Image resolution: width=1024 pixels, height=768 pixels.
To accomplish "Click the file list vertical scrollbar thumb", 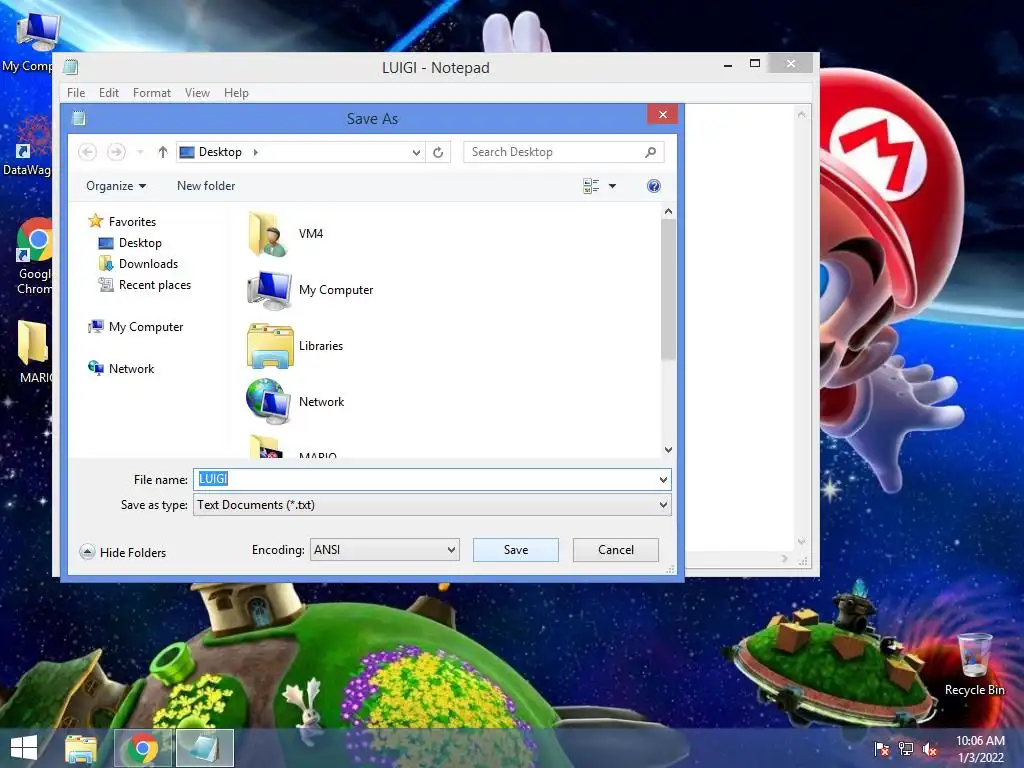I will click(x=668, y=289).
